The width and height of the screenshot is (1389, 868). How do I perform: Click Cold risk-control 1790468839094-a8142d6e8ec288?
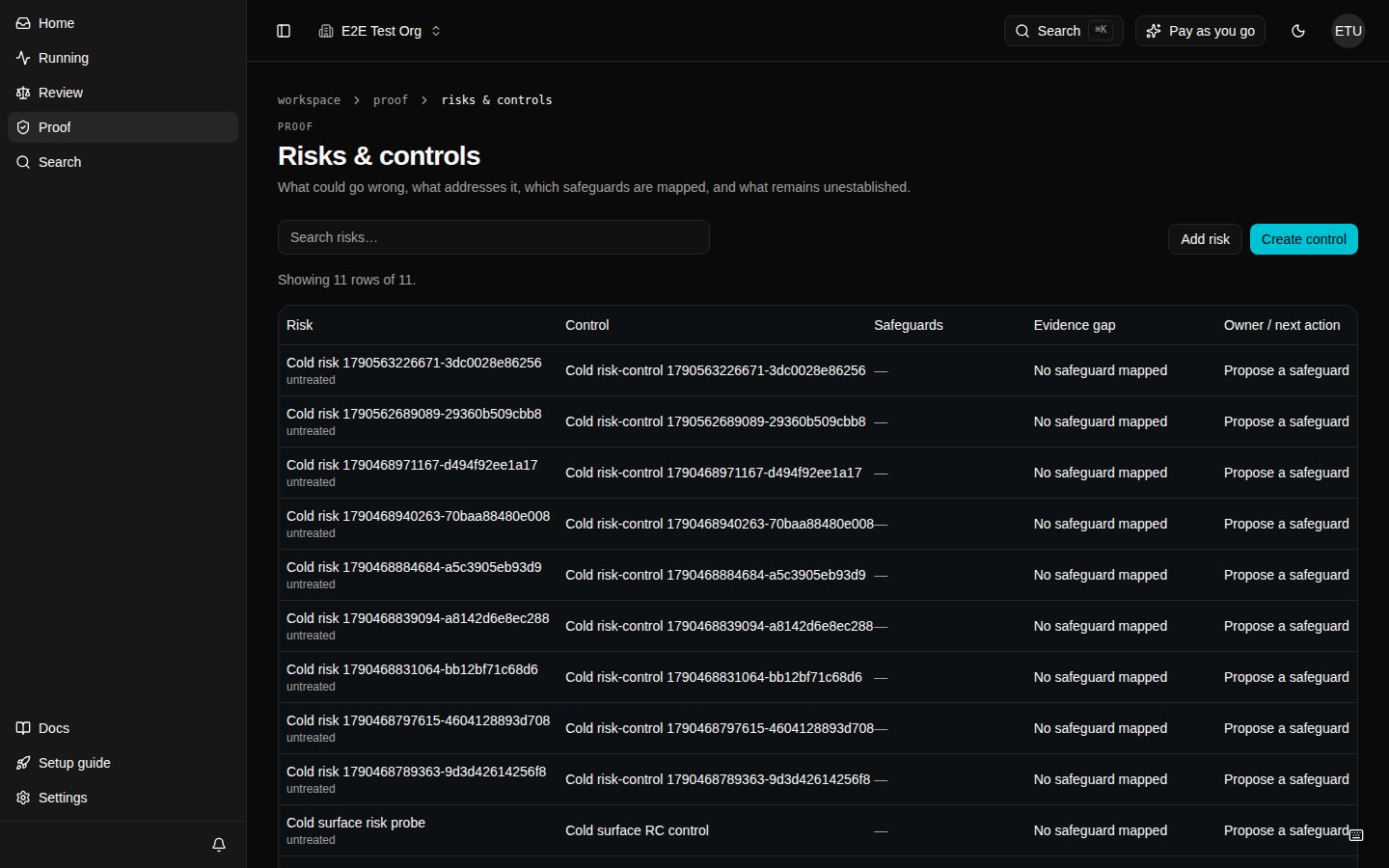[x=719, y=626]
